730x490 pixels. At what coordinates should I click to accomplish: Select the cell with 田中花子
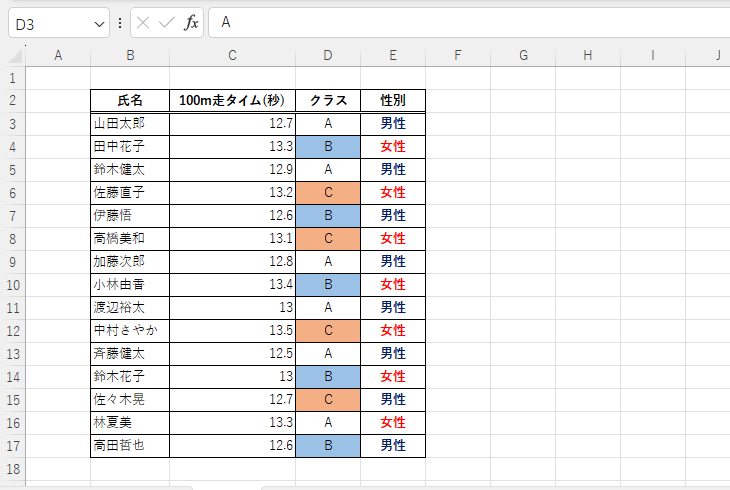coord(130,147)
